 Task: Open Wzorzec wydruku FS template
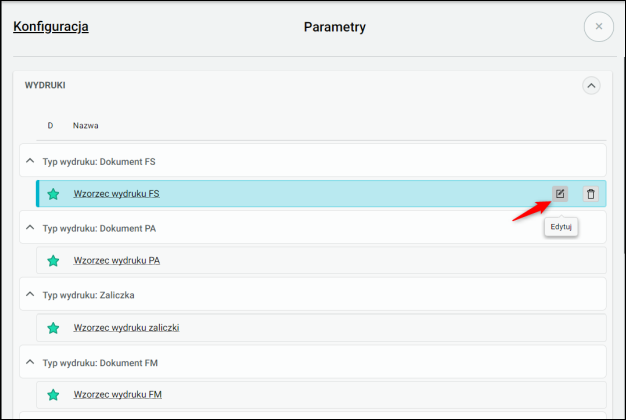117,194
